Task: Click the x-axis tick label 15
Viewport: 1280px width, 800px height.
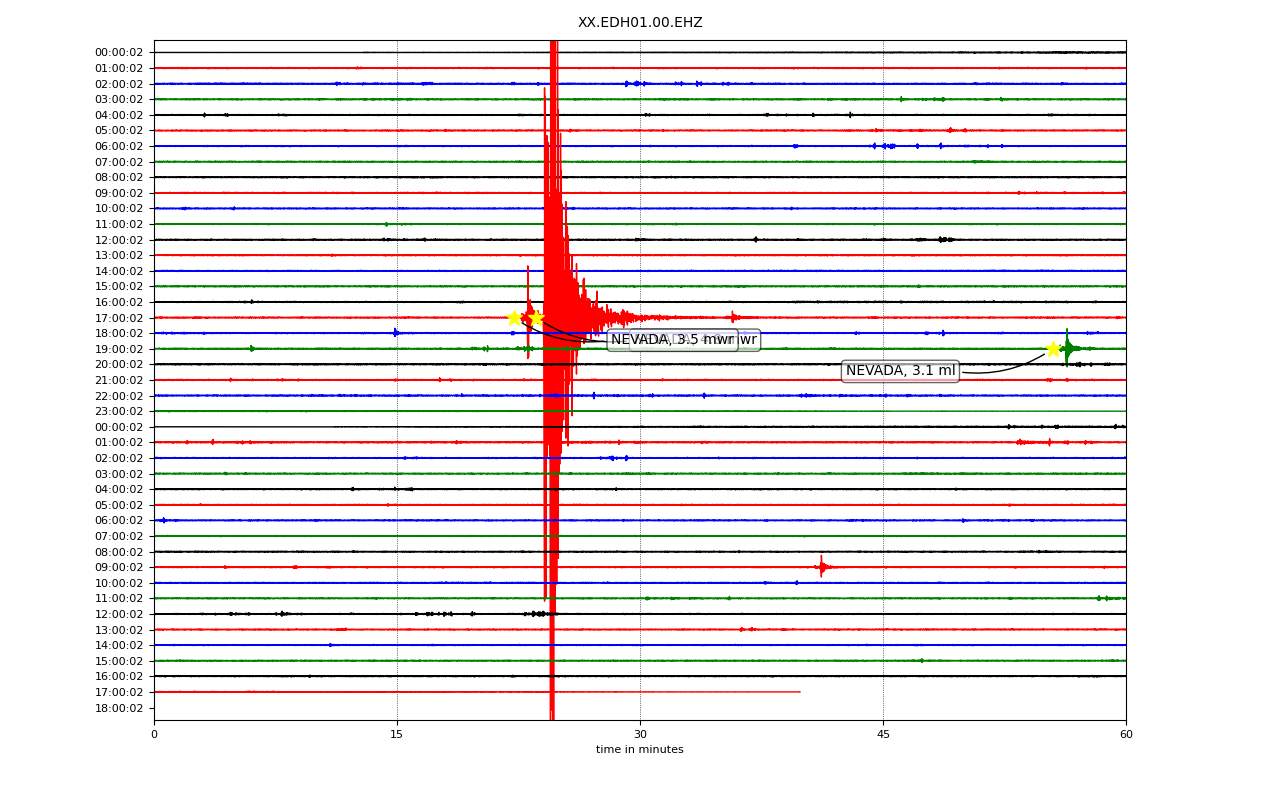Action: tap(397, 735)
